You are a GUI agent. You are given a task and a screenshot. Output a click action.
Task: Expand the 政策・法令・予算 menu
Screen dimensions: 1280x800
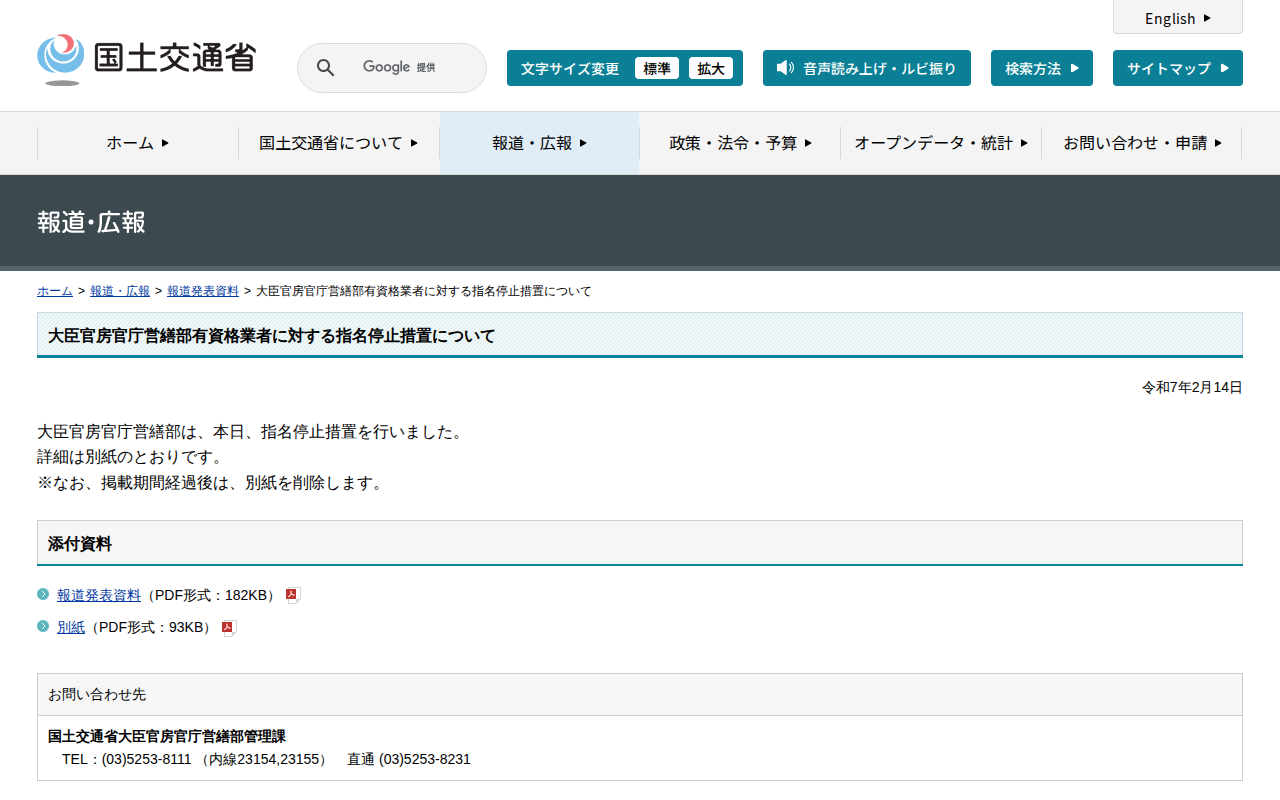[x=740, y=143]
